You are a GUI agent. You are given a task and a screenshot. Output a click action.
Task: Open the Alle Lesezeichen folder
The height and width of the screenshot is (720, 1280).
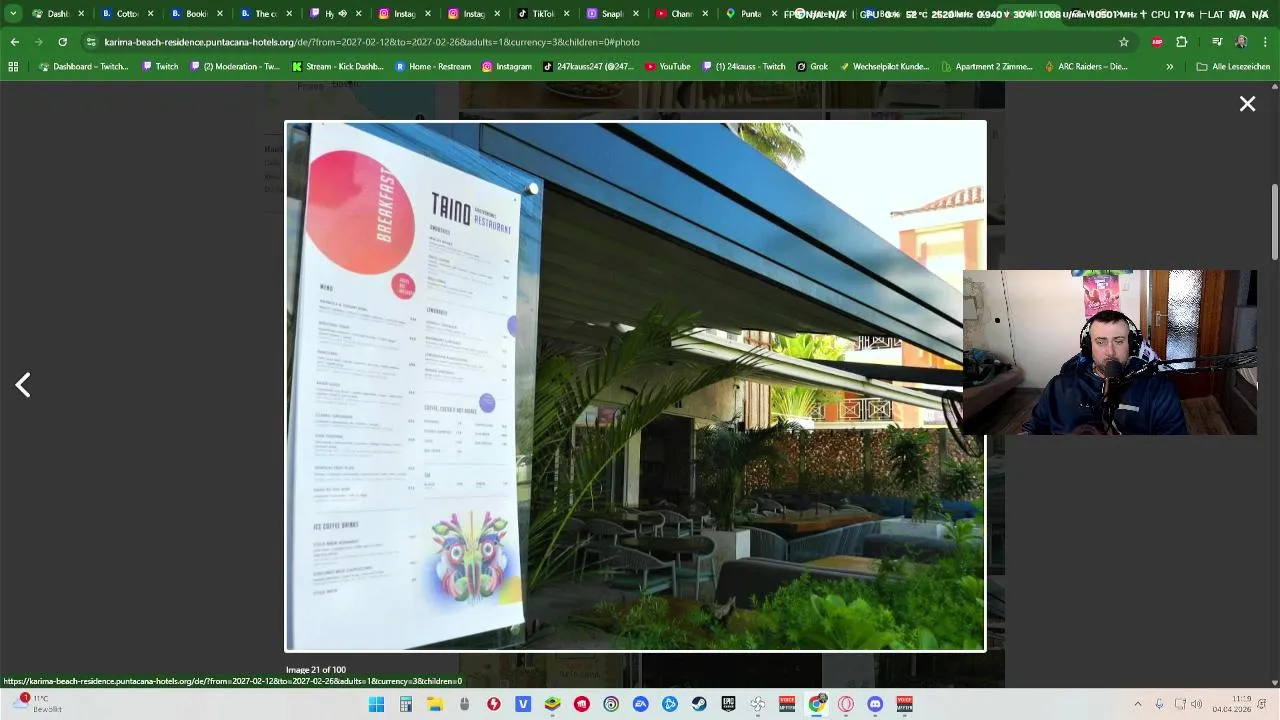1232,66
